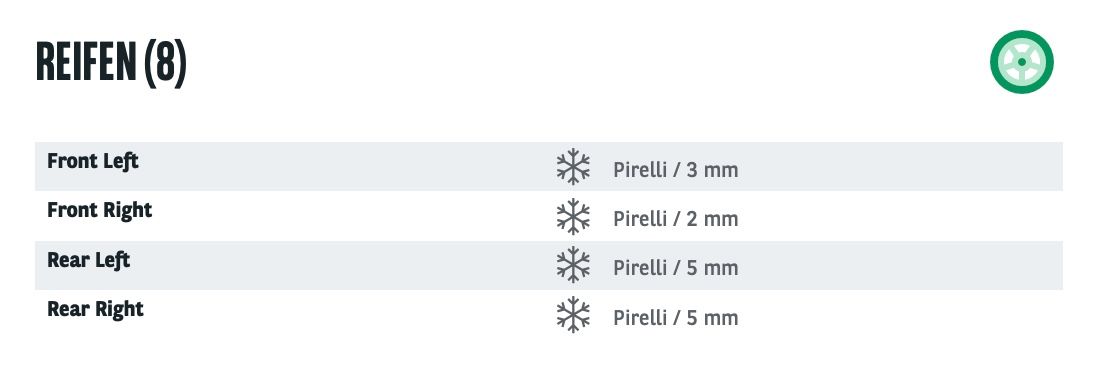This screenshot has width=1100, height=370.
Task: Select the REIFEN section heading
Action: pos(86,63)
